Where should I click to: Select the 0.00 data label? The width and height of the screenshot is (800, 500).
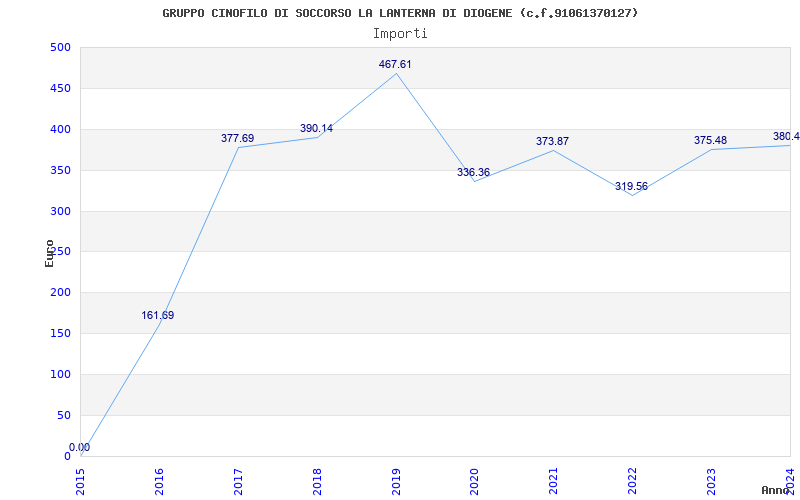coord(80,447)
